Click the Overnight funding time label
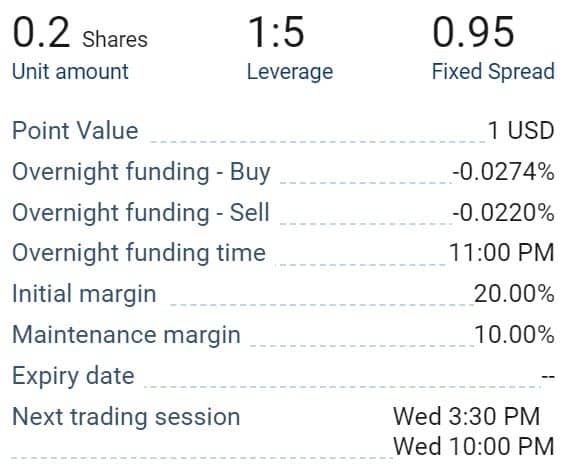 point(139,253)
